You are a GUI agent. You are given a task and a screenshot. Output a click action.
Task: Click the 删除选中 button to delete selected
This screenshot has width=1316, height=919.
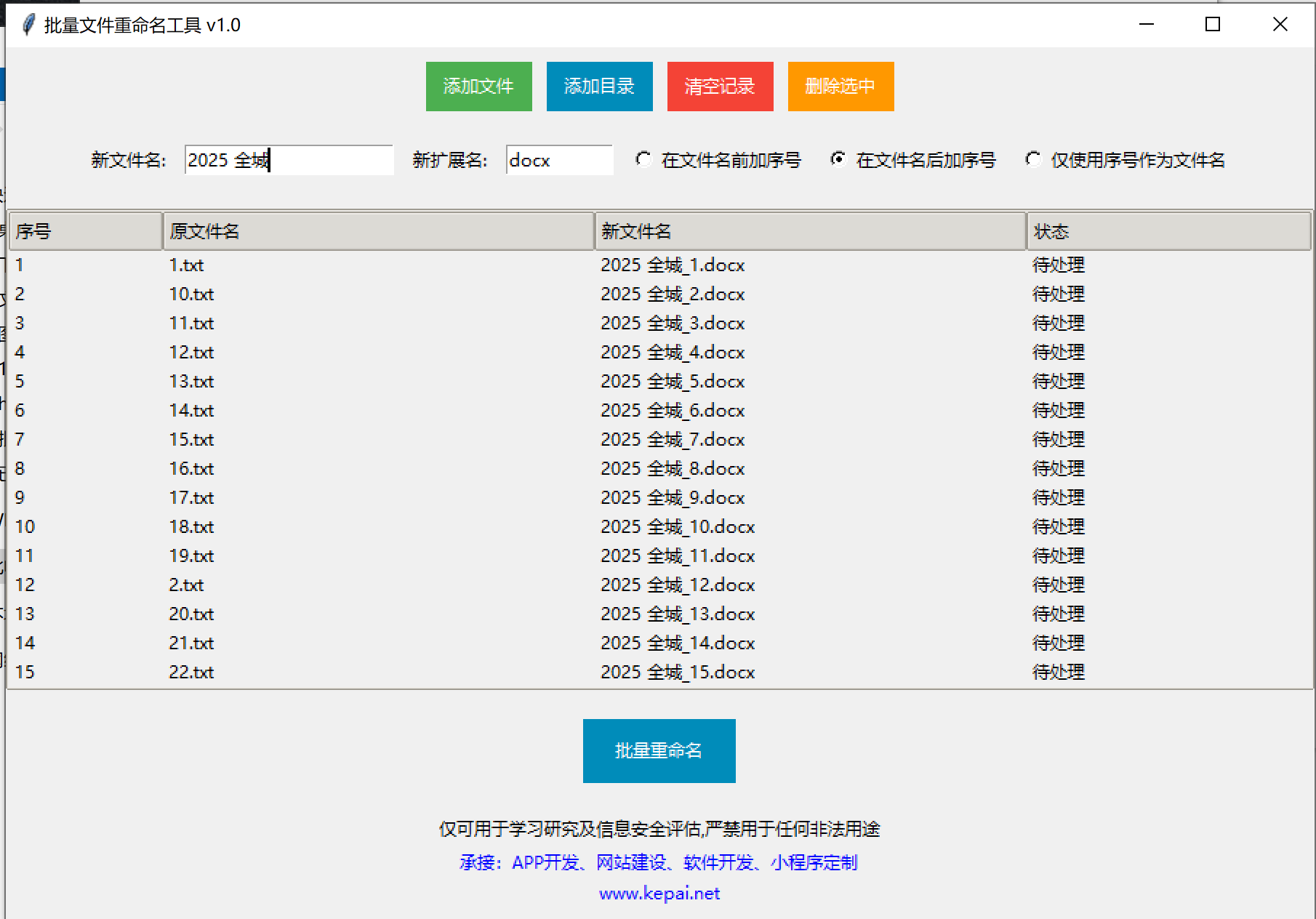click(x=840, y=86)
